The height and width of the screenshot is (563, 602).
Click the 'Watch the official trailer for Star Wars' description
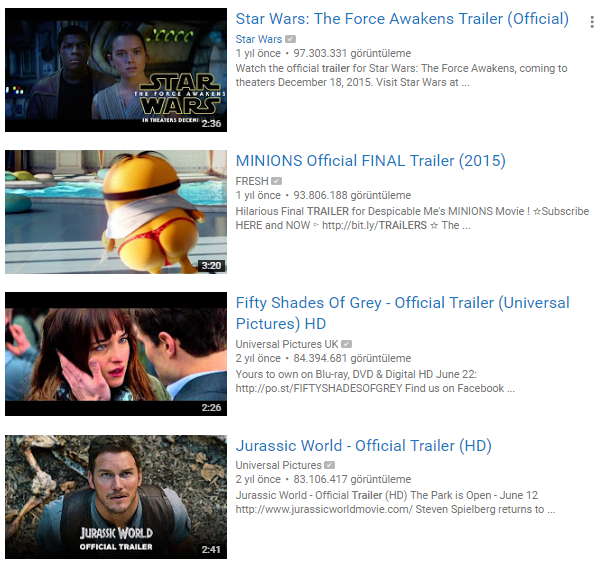pyautogui.click(x=401, y=75)
